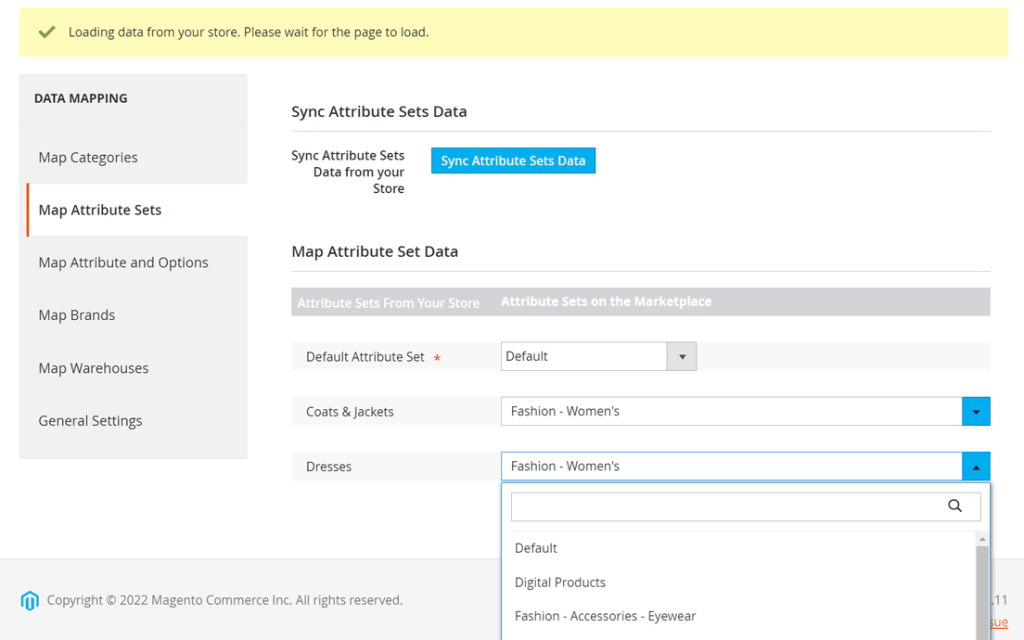The image size is (1024, 640).
Task: Click the Coats & Jackets selected value field
Action: (x=731, y=411)
